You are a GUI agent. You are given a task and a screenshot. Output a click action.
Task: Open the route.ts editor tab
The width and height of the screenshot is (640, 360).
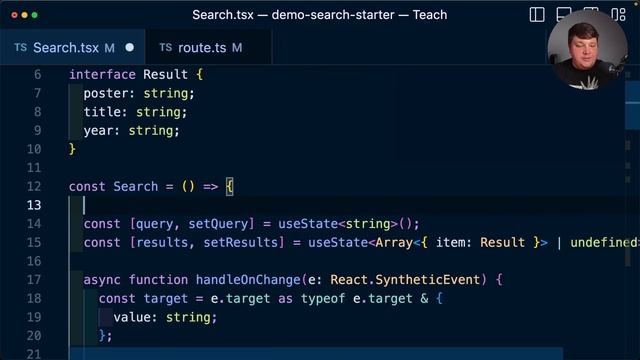pyautogui.click(x=208, y=48)
